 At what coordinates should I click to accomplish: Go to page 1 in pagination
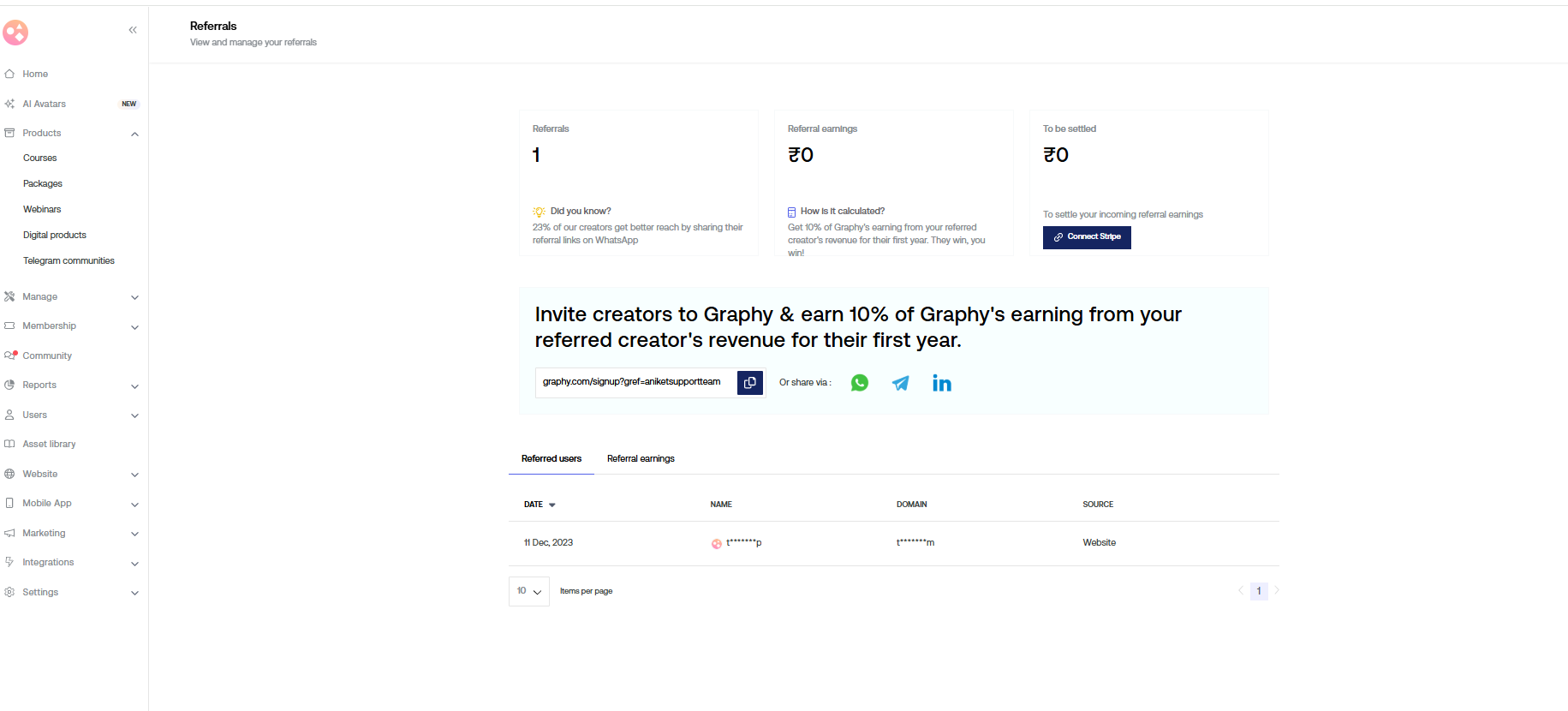pyautogui.click(x=1259, y=591)
